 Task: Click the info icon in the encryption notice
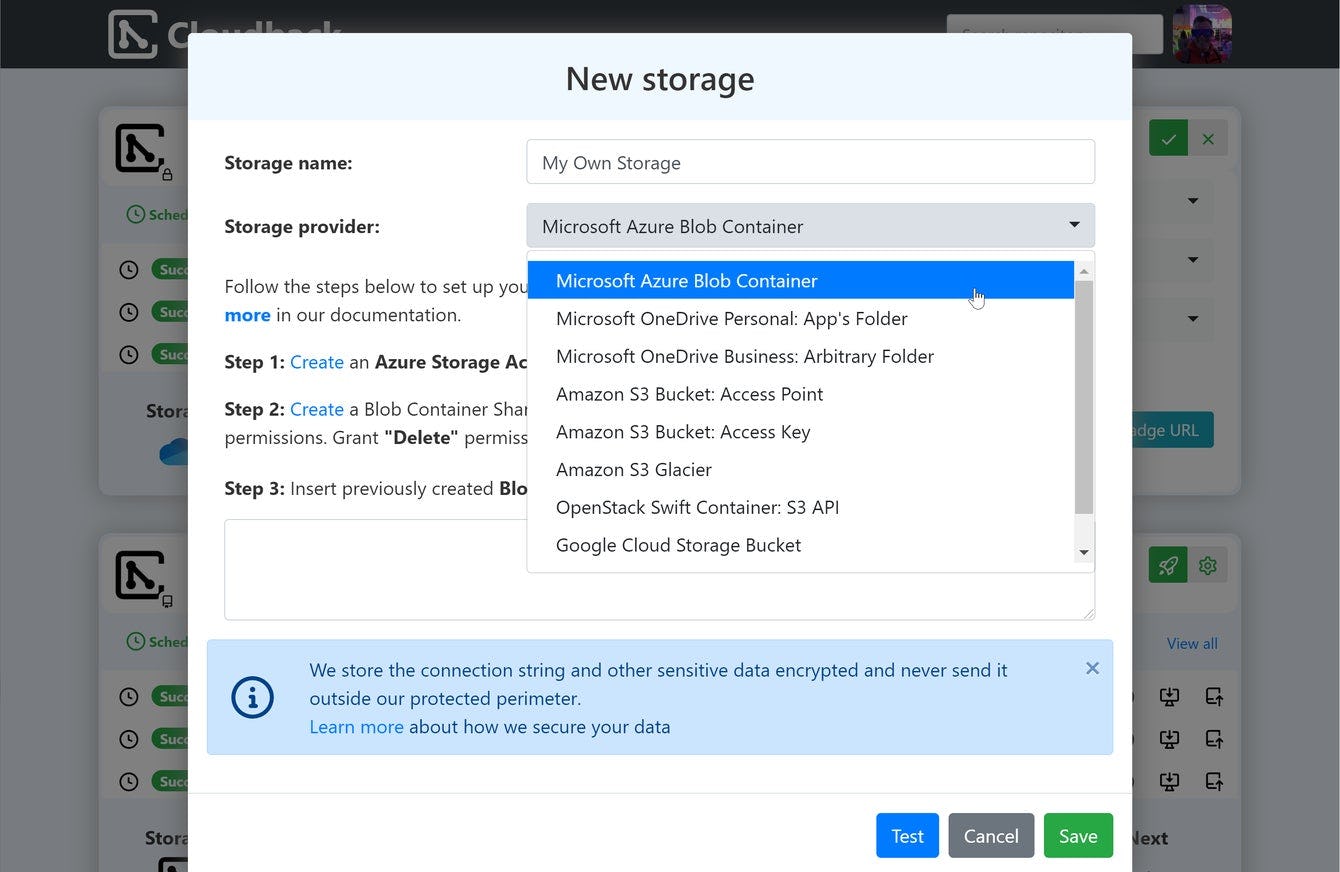click(253, 697)
